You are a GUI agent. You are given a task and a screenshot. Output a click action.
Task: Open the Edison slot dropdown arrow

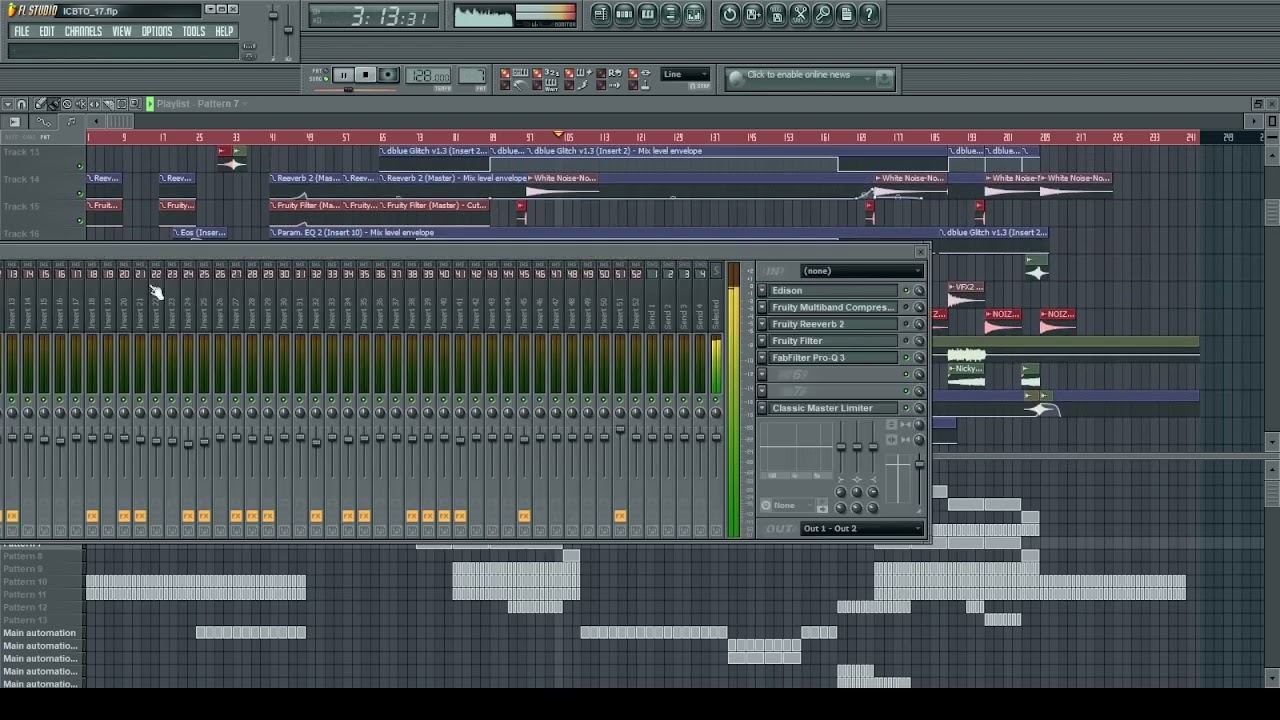click(x=762, y=291)
